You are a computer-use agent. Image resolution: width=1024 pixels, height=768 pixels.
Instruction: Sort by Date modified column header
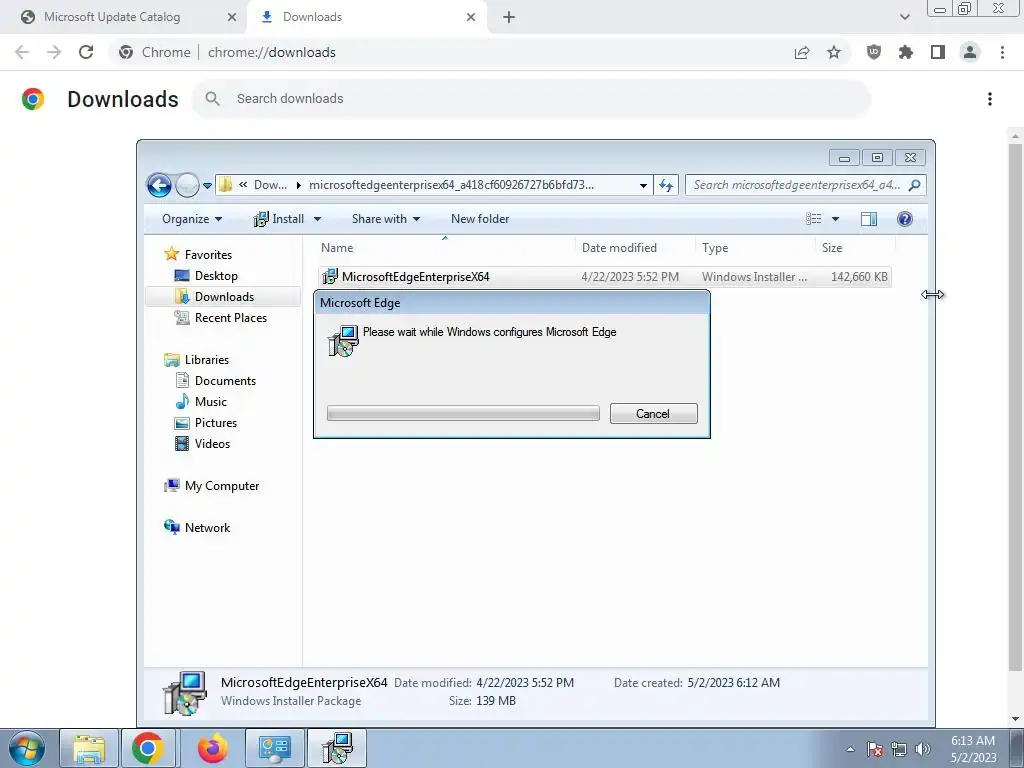[x=635, y=248]
